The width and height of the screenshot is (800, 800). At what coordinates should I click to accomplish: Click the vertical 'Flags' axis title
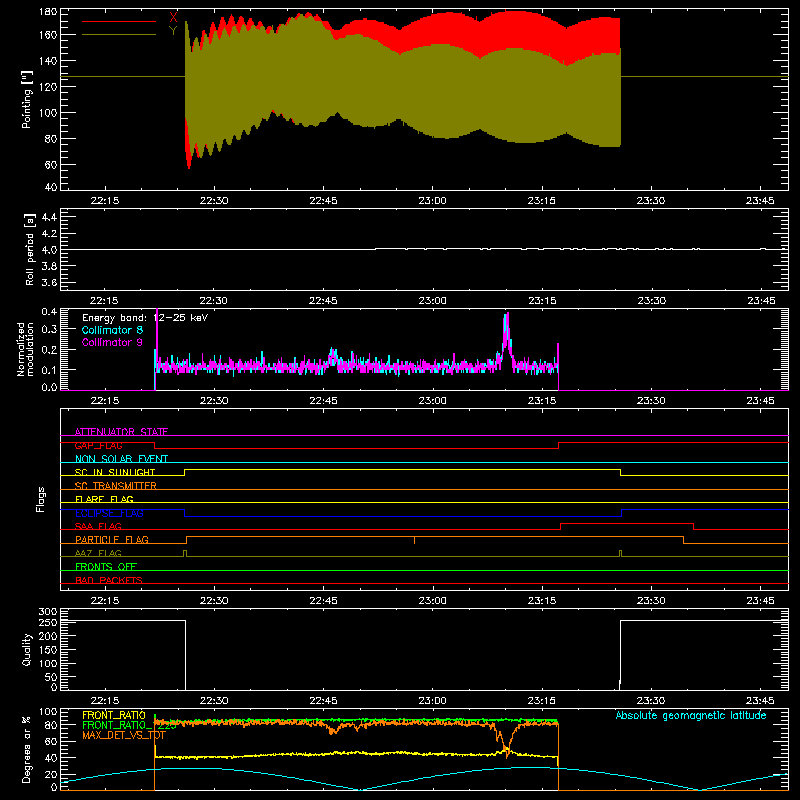coord(41,499)
